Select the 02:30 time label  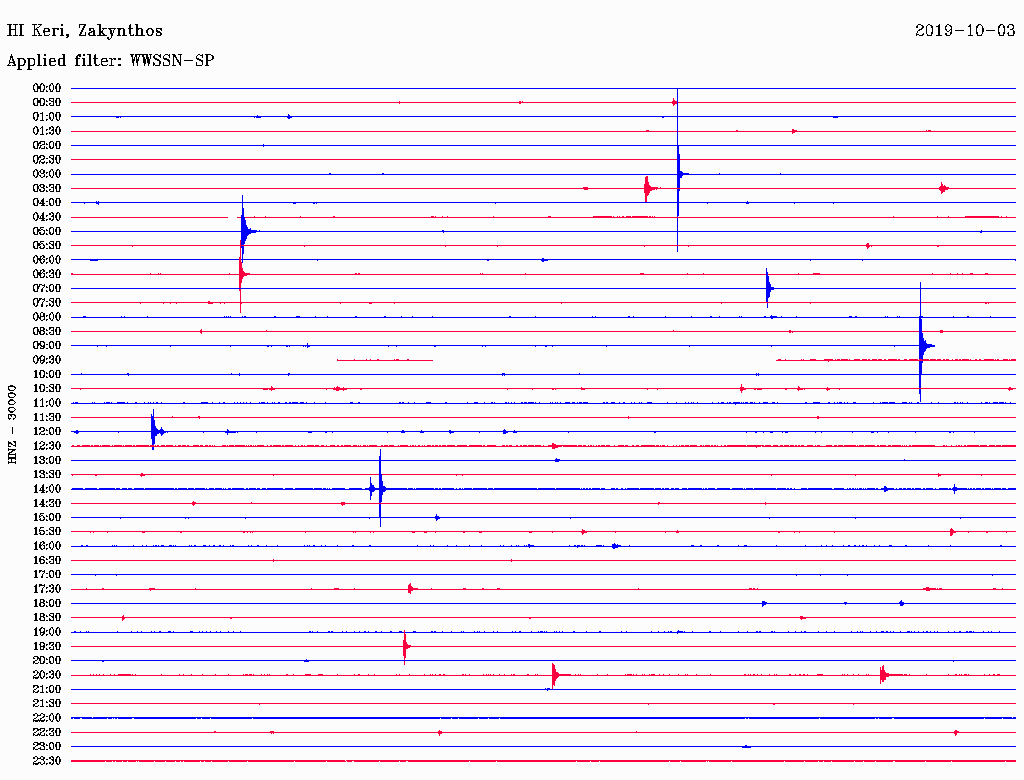point(46,160)
